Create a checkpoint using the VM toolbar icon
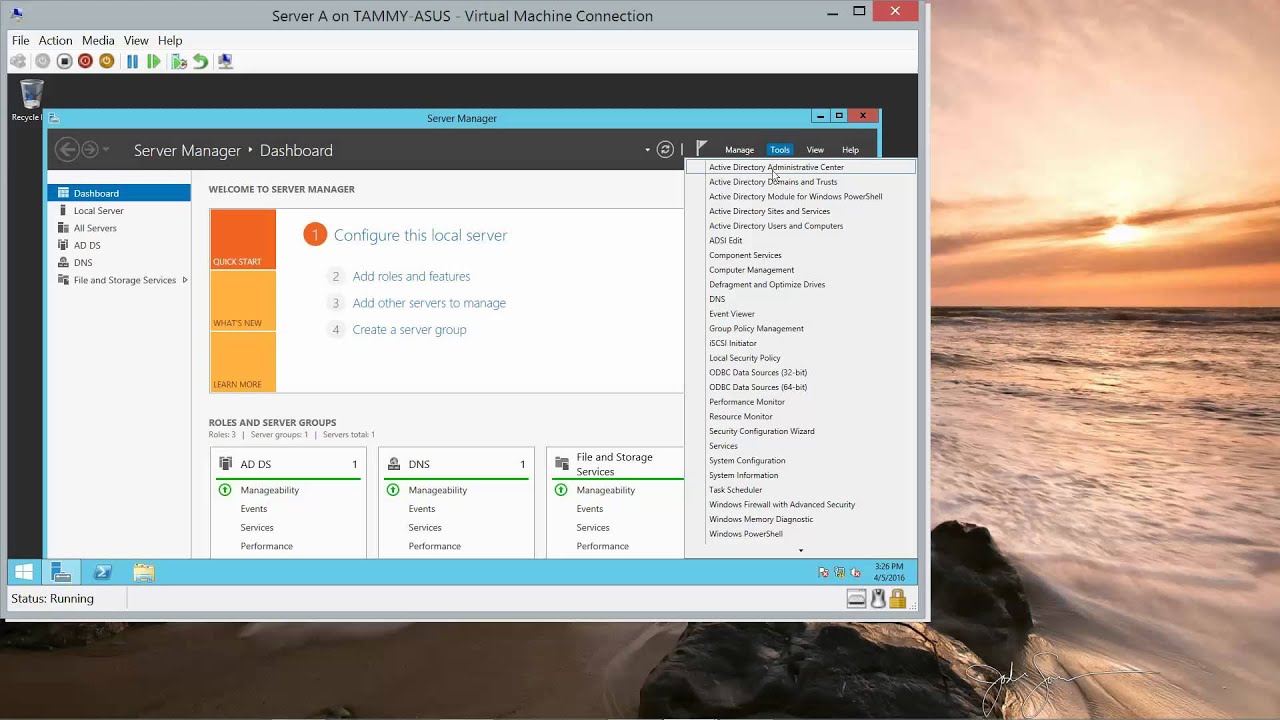 coord(179,62)
